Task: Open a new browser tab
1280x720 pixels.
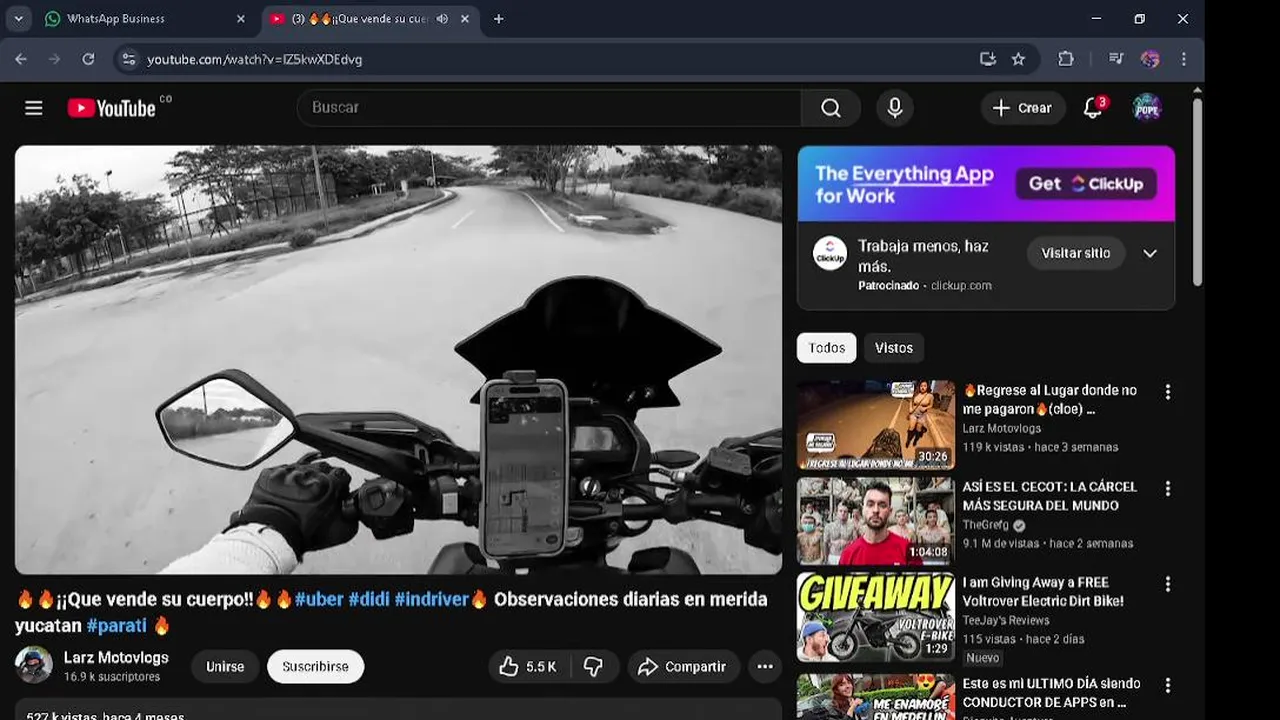Action: tap(498, 19)
